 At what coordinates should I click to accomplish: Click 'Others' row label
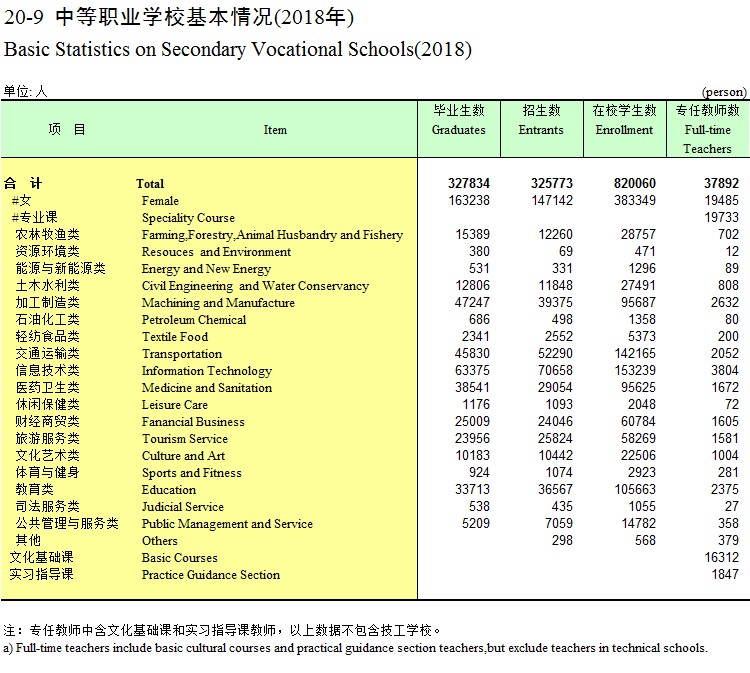pos(159,541)
